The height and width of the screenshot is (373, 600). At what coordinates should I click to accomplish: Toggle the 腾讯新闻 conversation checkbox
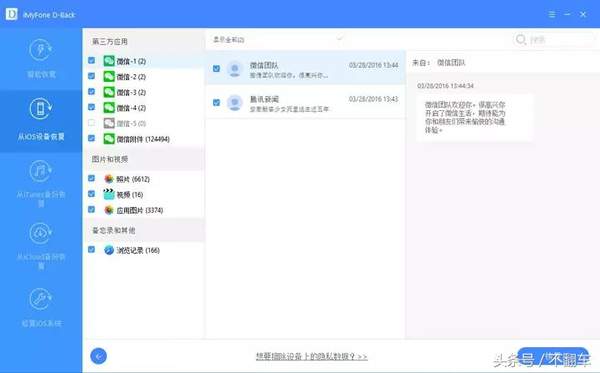(x=216, y=103)
